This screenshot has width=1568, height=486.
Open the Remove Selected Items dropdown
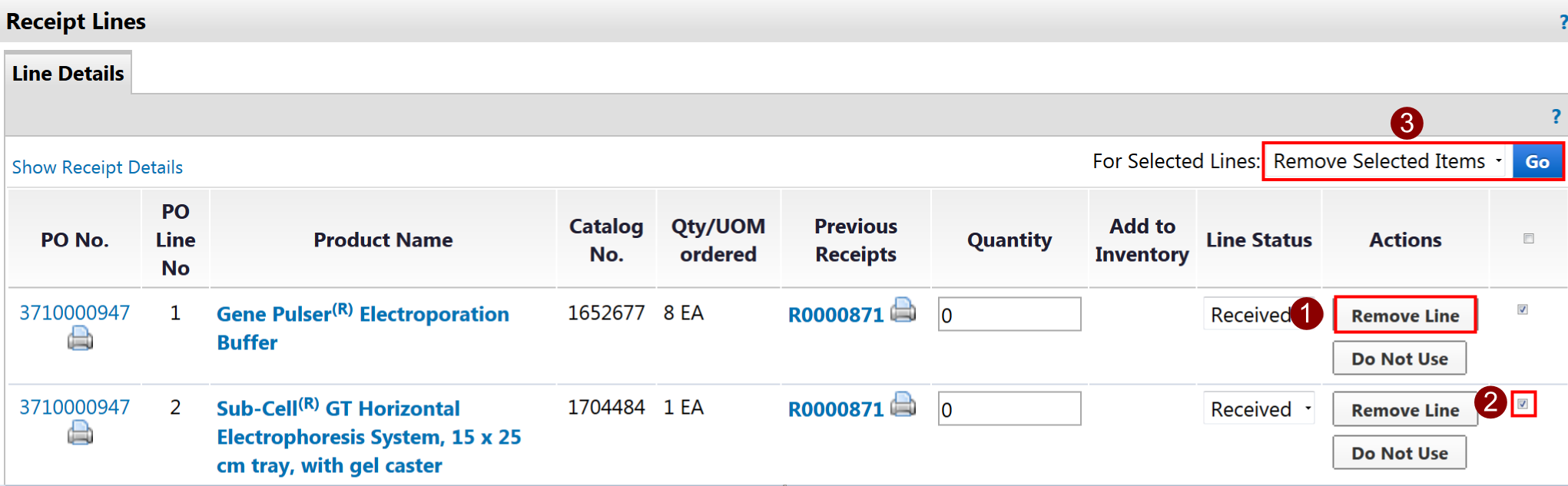pos(1387,162)
